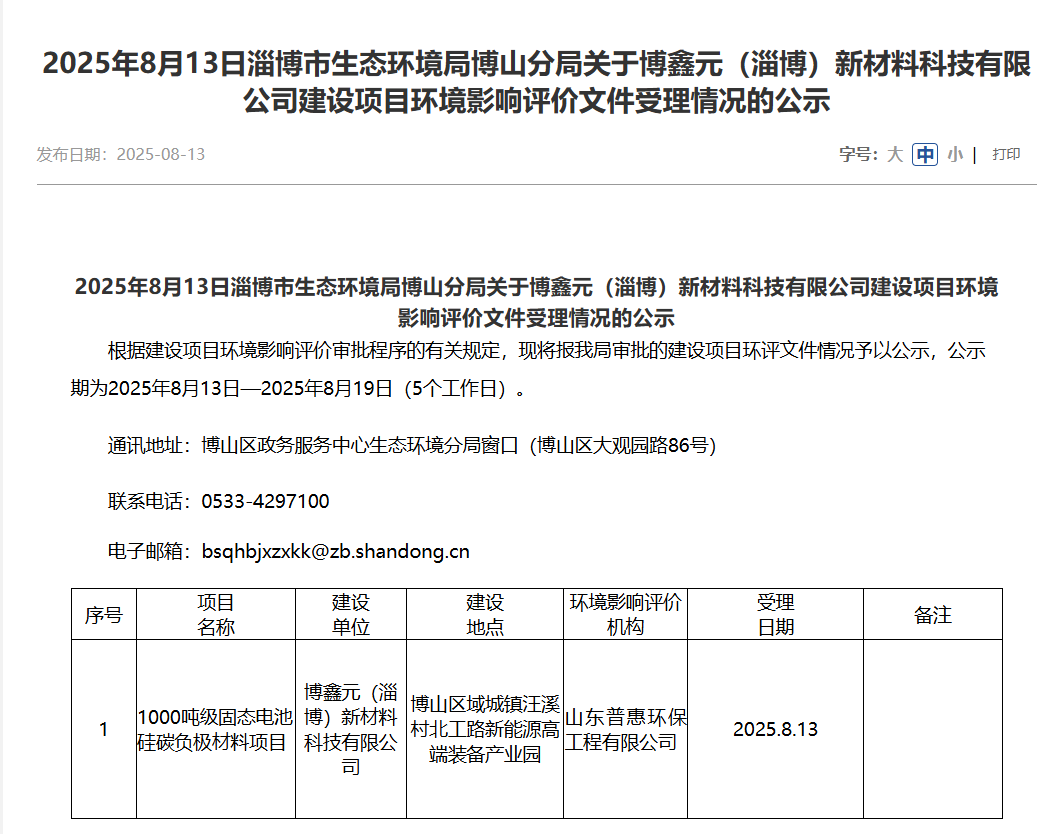
Task: Click the acceptance date 2025.8.13
Action: pos(775,729)
